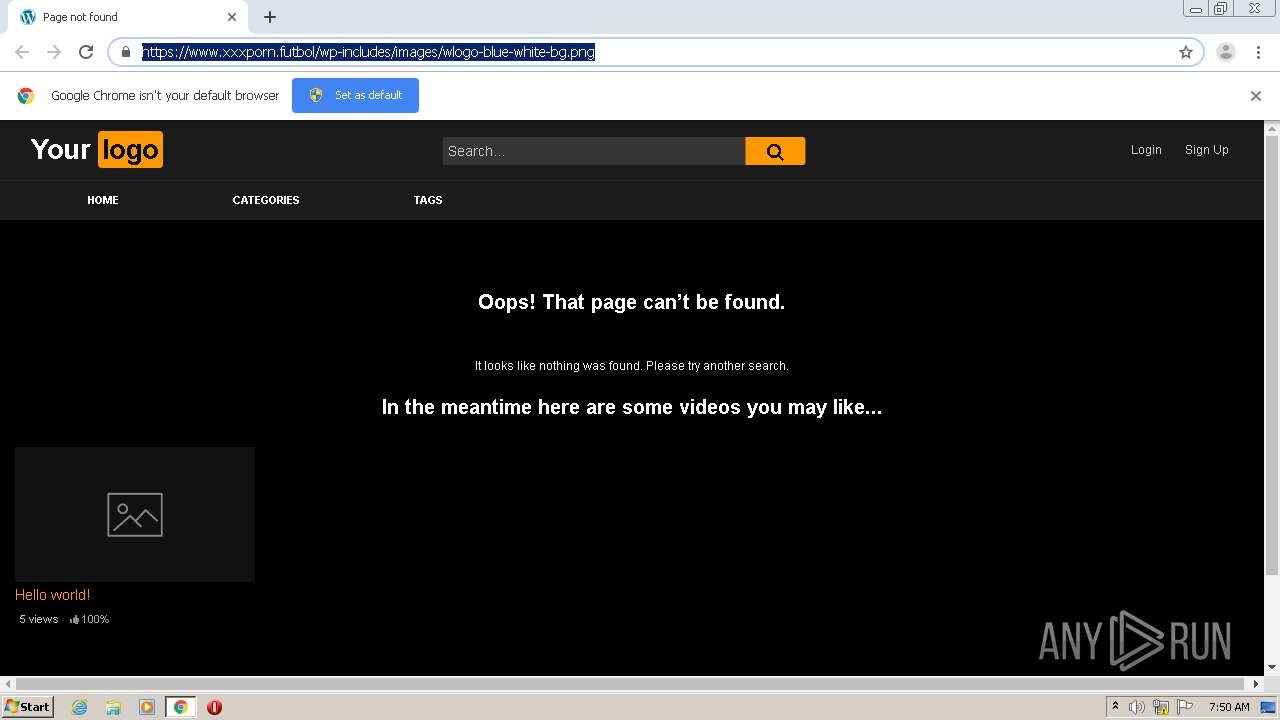Open TAGS menu item
The width and height of the screenshot is (1280, 720).
click(428, 200)
